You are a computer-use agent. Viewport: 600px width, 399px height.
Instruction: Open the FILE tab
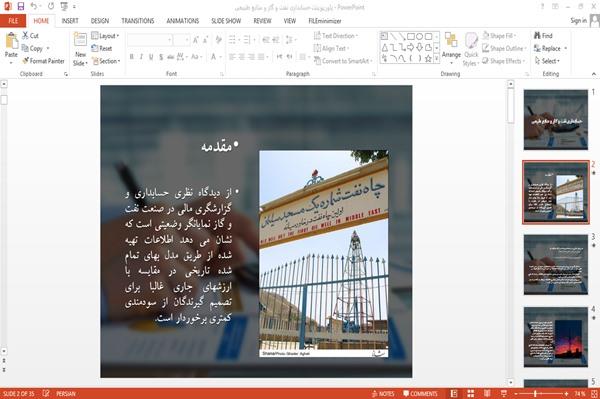(13, 21)
